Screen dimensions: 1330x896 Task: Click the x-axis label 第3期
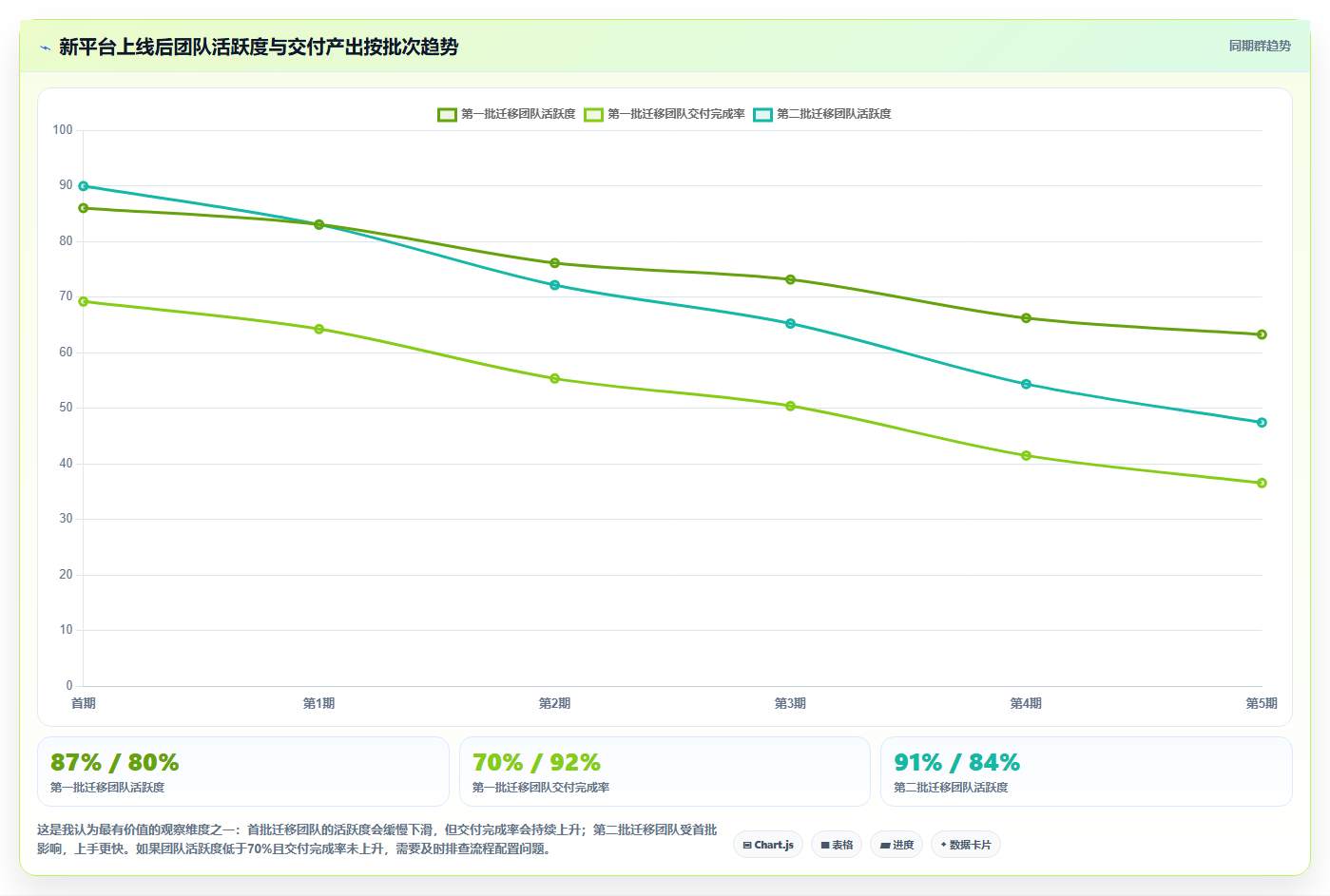[791, 703]
